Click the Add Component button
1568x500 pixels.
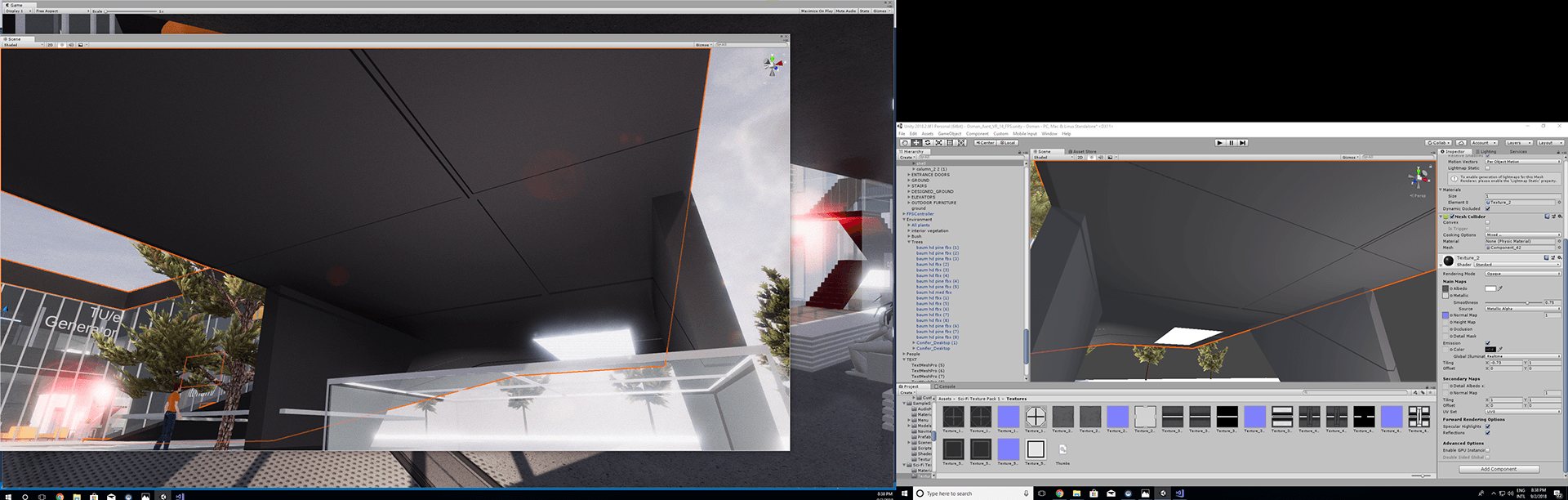click(x=1499, y=469)
